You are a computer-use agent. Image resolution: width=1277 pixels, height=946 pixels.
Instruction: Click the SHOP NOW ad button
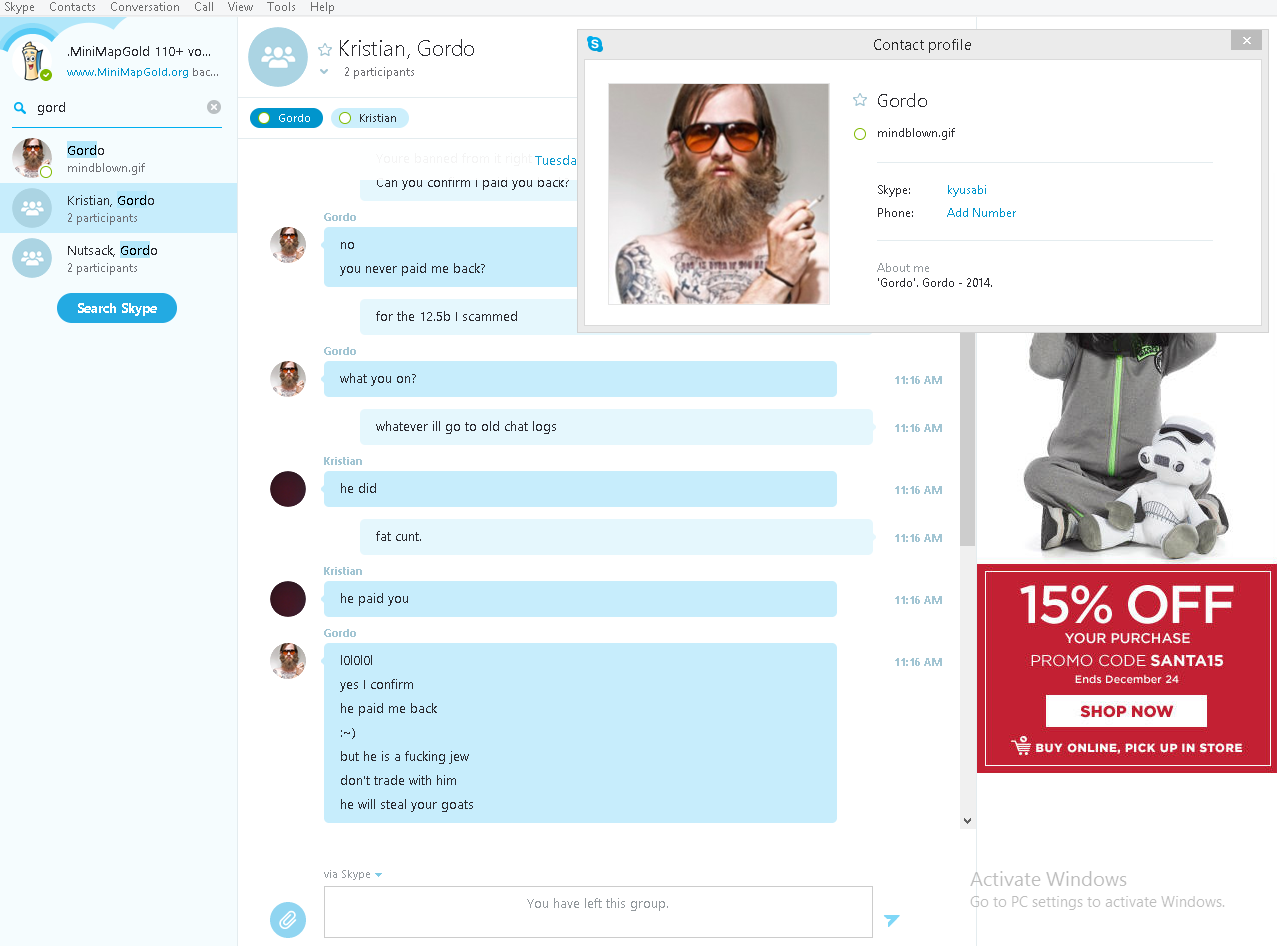1126,711
